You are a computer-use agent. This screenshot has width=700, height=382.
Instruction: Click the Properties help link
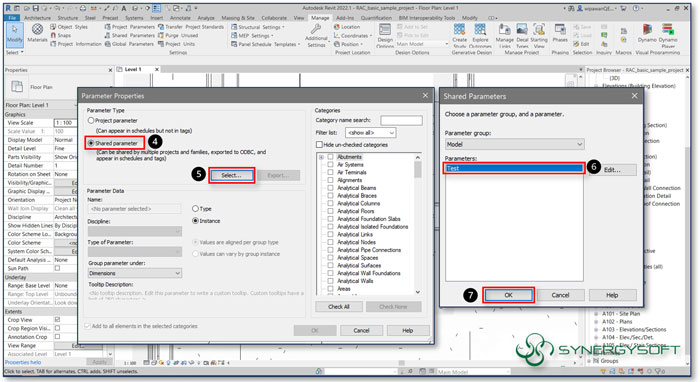[23, 362]
